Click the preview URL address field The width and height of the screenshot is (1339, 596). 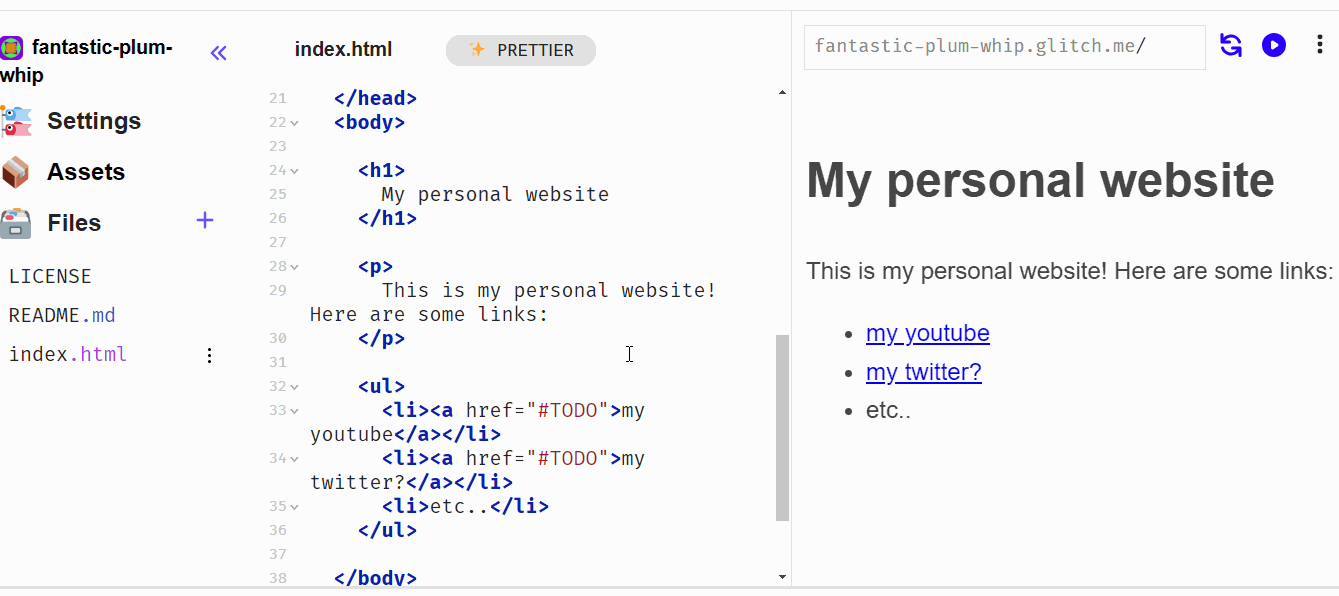[x=1005, y=47]
